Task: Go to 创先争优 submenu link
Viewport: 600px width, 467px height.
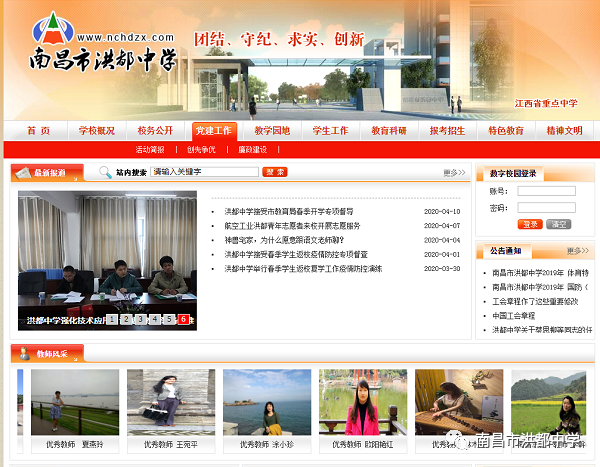Action: (x=201, y=150)
